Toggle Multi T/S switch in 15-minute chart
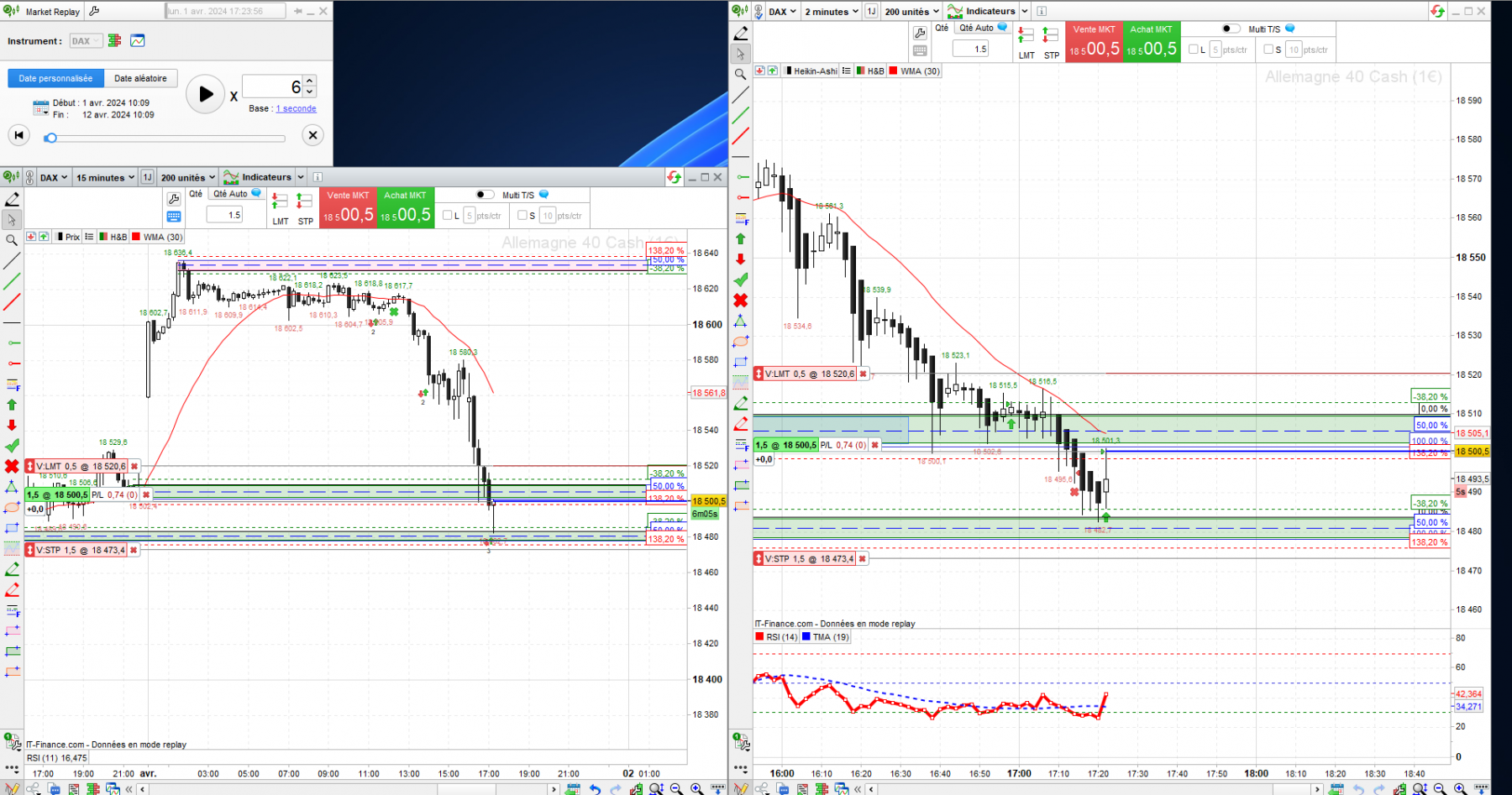The width and height of the screenshot is (1512, 795). coord(485,195)
